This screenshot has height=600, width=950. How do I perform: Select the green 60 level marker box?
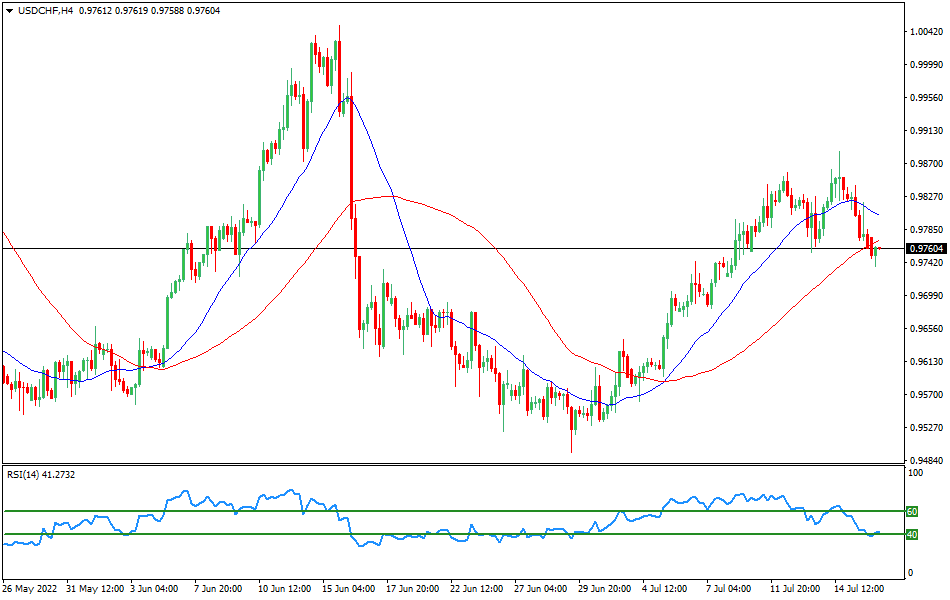point(910,510)
